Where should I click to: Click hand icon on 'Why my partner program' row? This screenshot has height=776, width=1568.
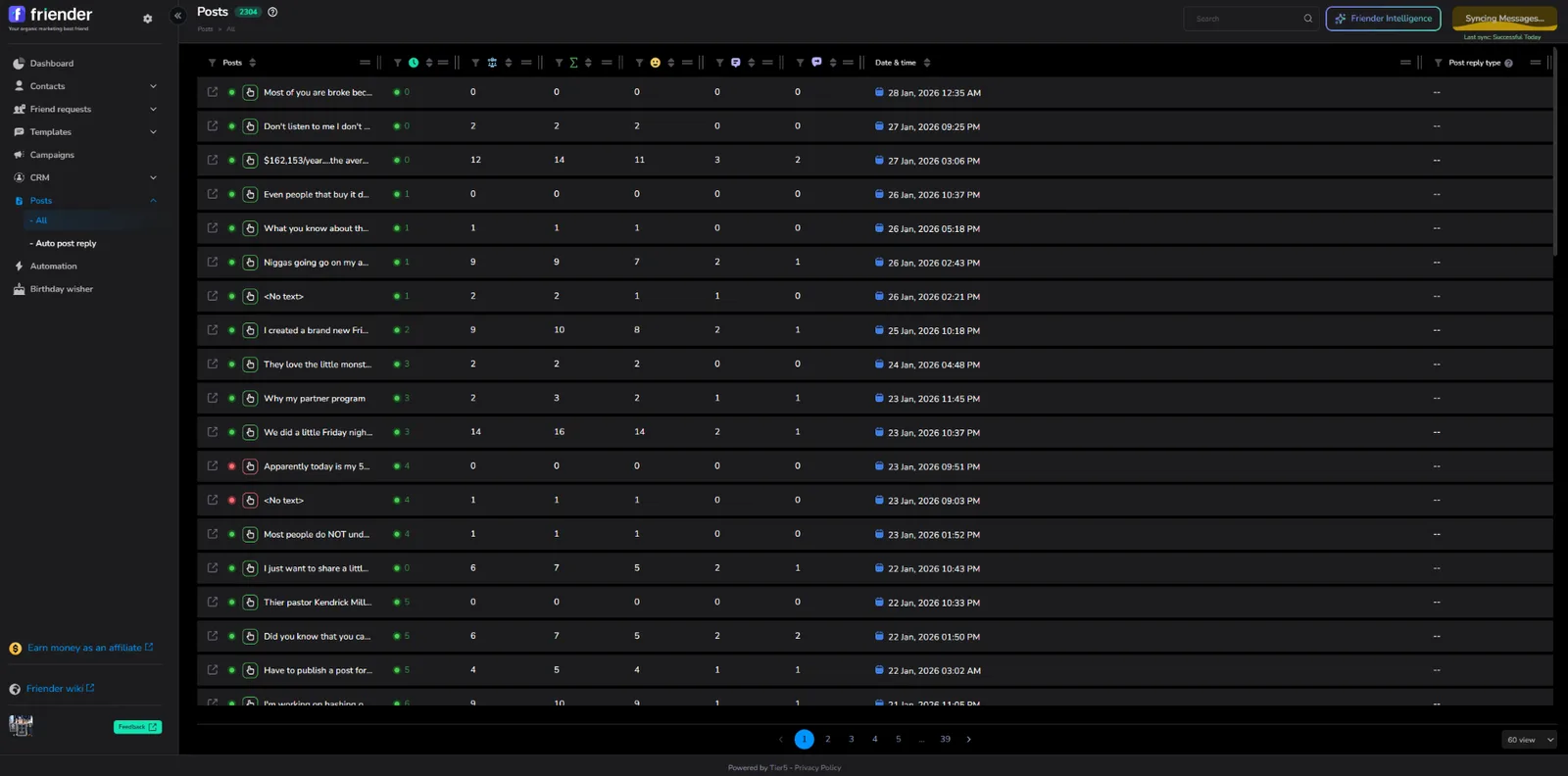pos(250,398)
